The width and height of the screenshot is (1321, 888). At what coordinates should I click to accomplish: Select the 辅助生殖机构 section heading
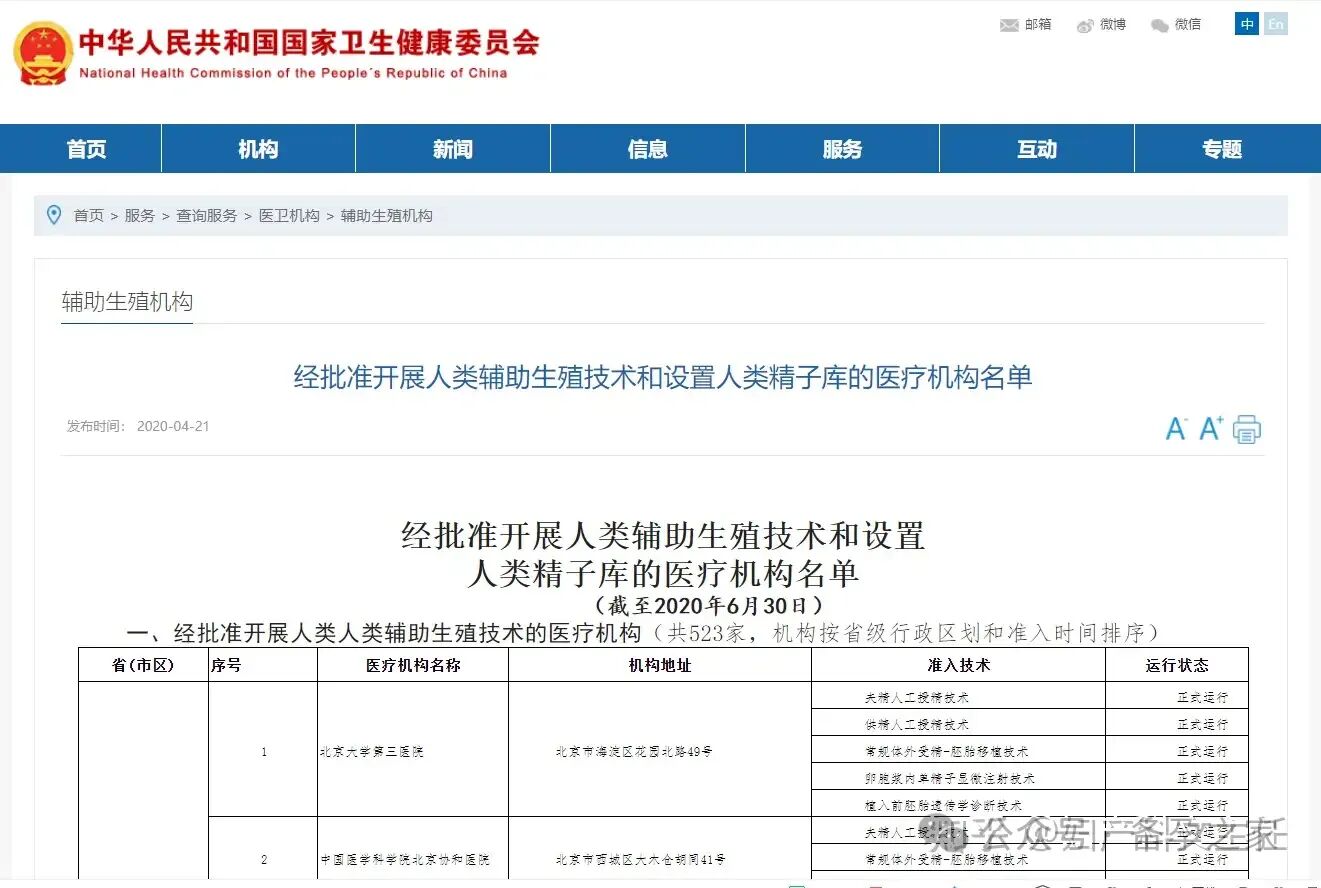[x=126, y=302]
